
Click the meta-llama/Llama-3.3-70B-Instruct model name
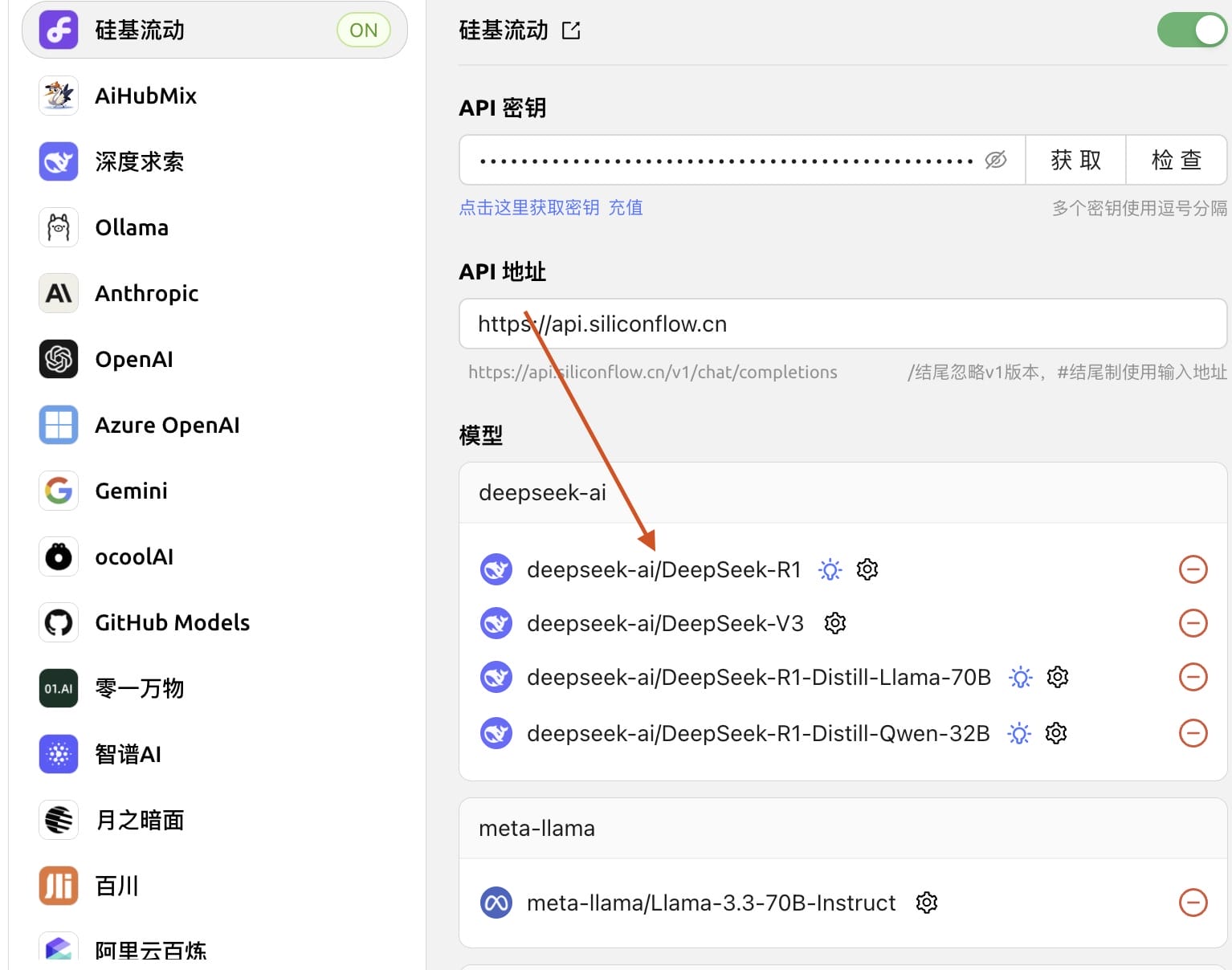click(x=711, y=903)
